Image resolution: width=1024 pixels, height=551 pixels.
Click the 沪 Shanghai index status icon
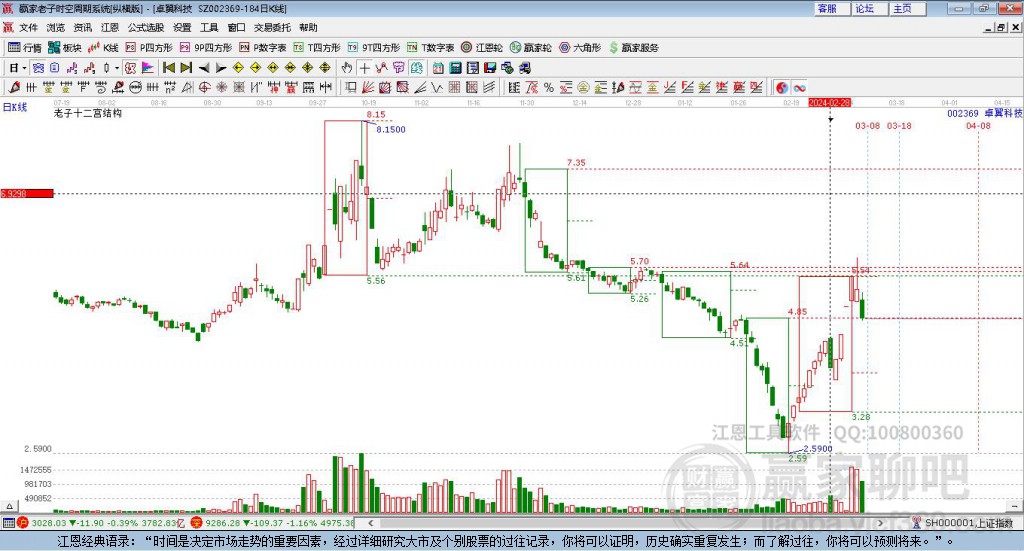tap(23, 523)
